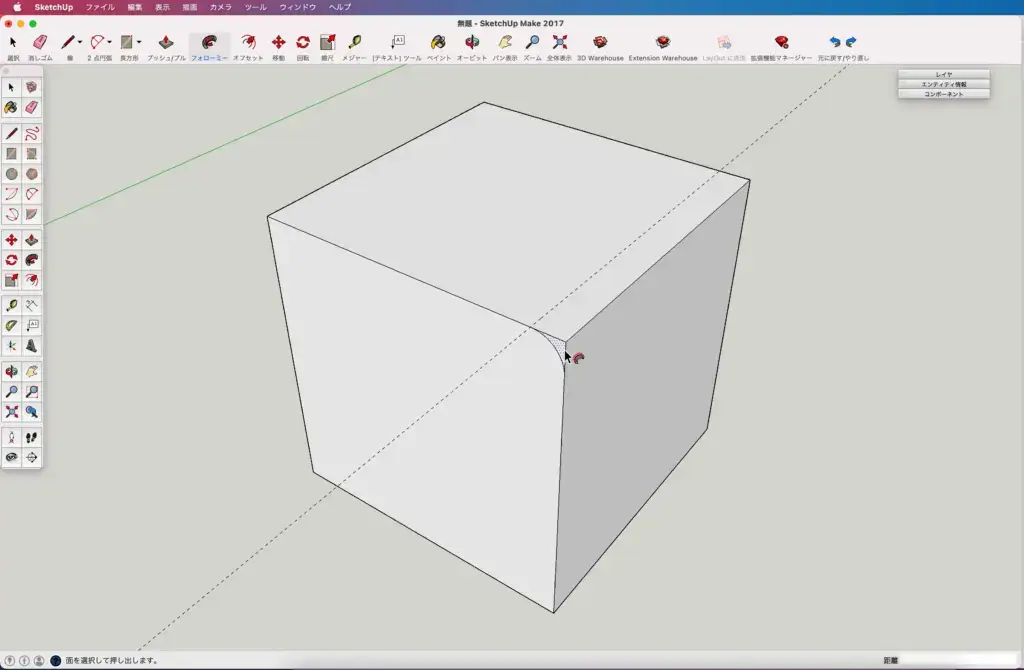Viewport: 1024px width, 670px height.
Task: Open the ウィンドウ menu
Action: click(298, 7)
